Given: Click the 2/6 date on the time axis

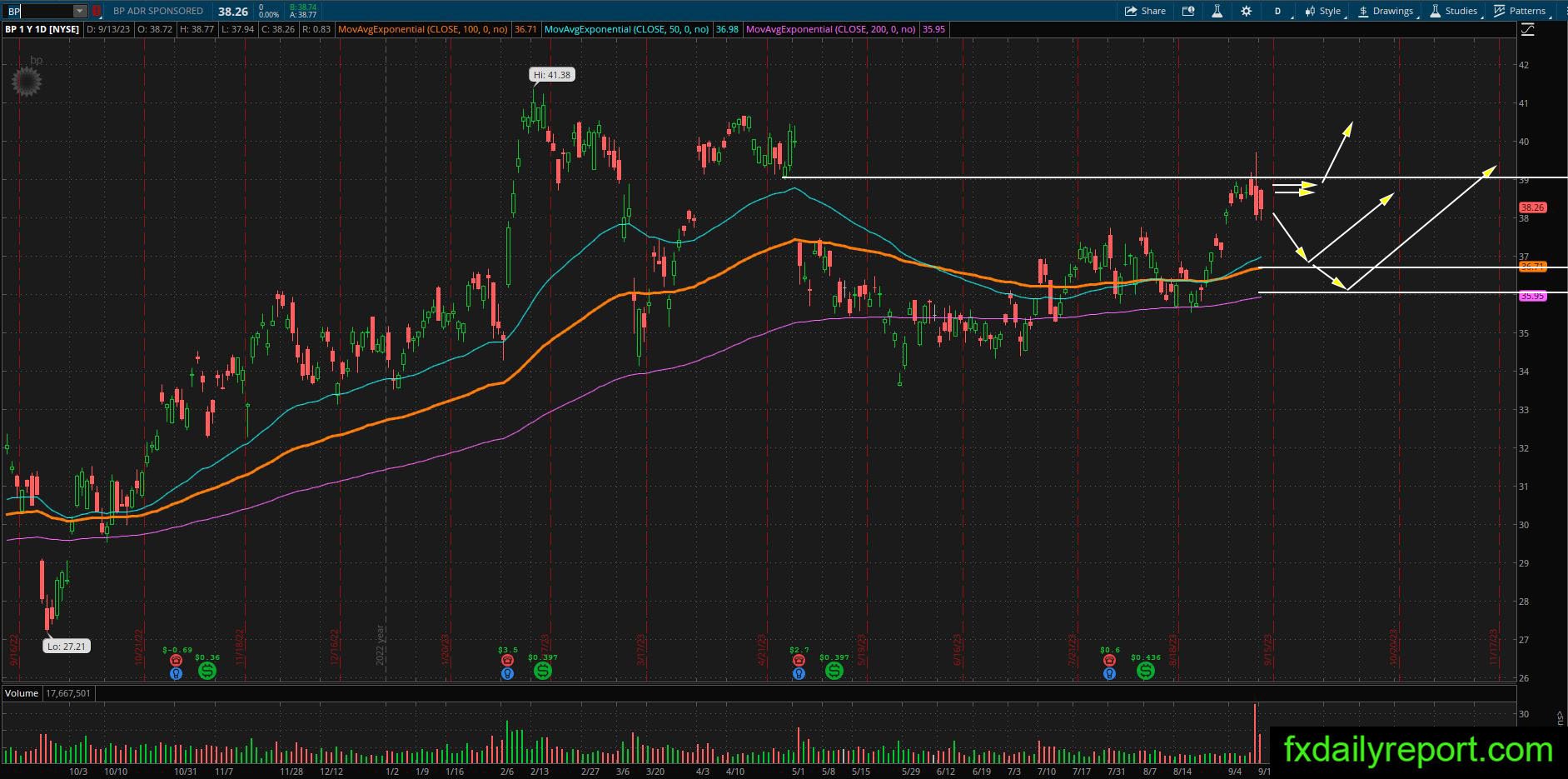Looking at the screenshot, I should point(507,772).
